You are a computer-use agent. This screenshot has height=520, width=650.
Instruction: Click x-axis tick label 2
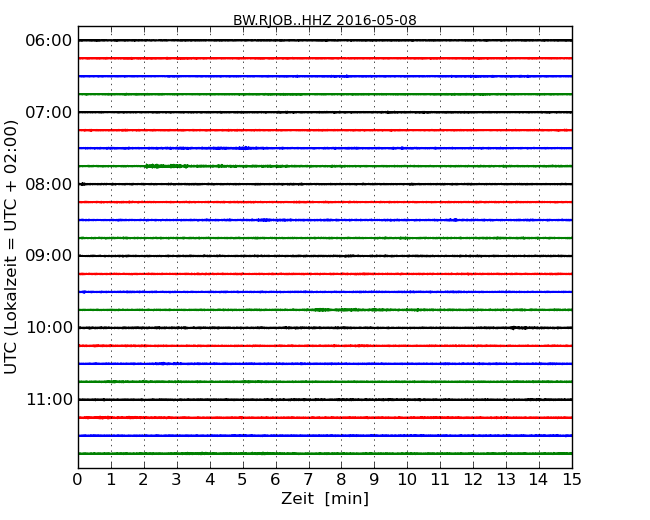pos(144,480)
